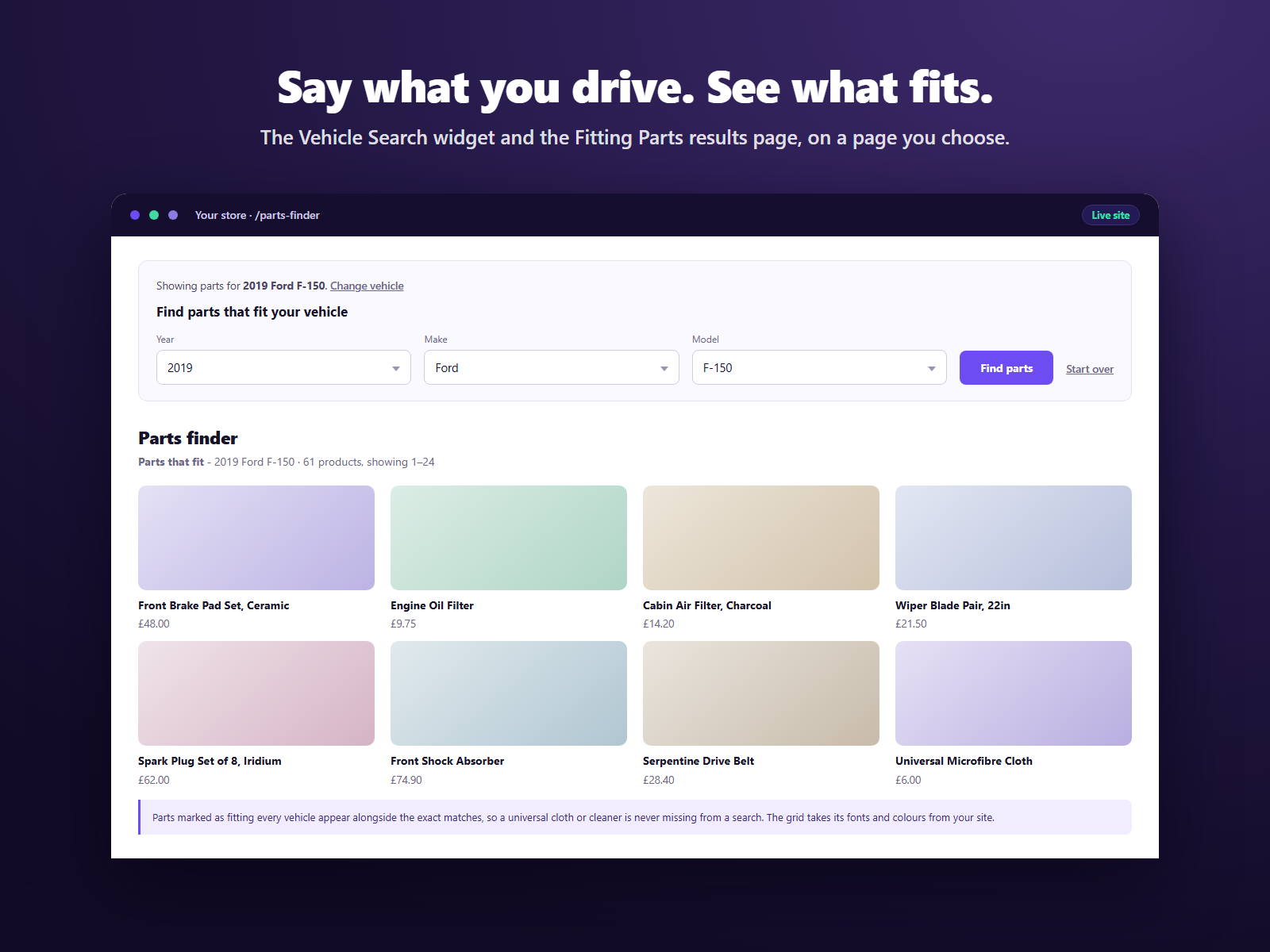Click the first purple window dot
The image size is (1270, 952).
point(135,215)
